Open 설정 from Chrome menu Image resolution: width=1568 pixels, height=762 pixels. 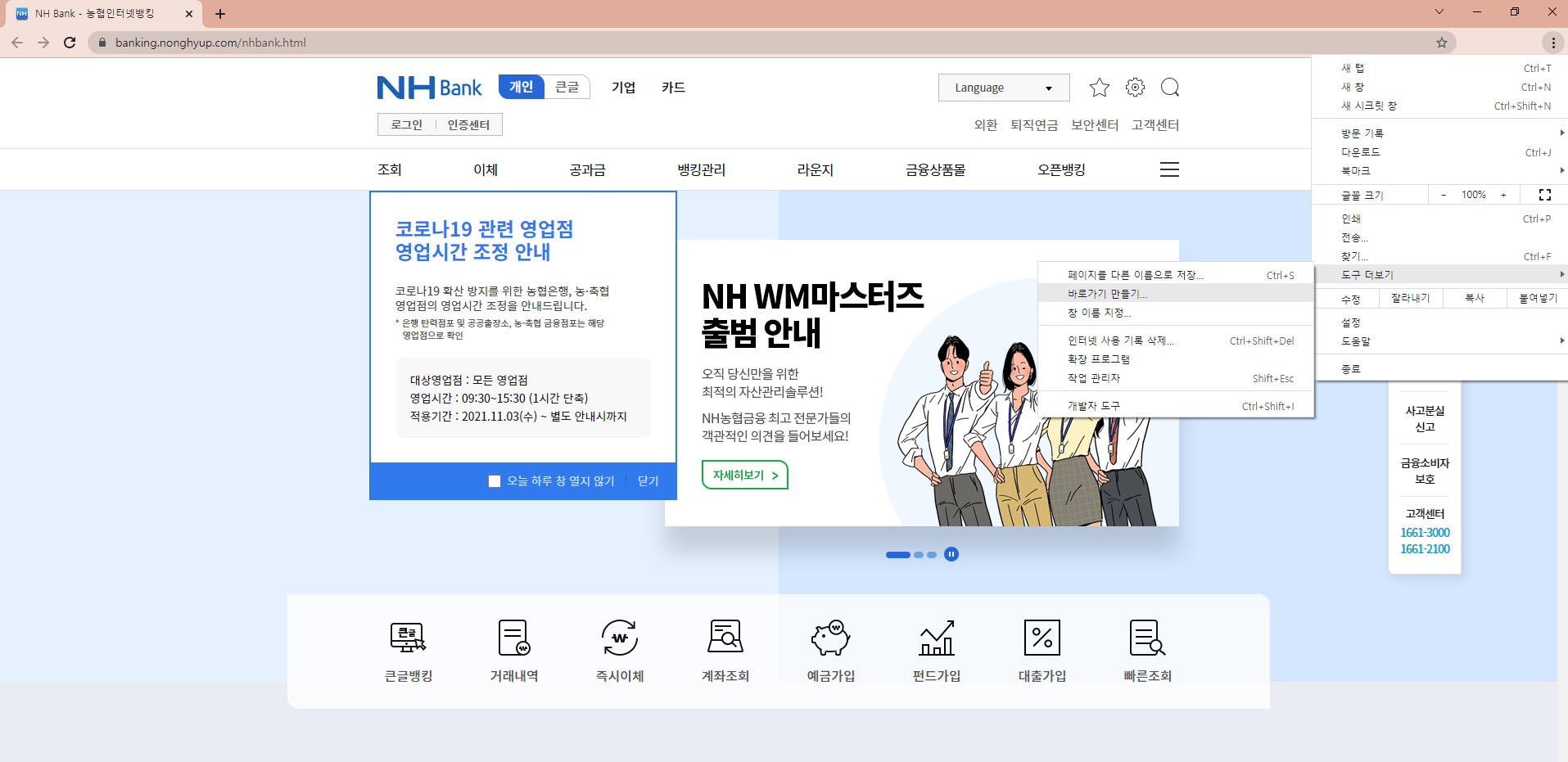pos(1441,322)
